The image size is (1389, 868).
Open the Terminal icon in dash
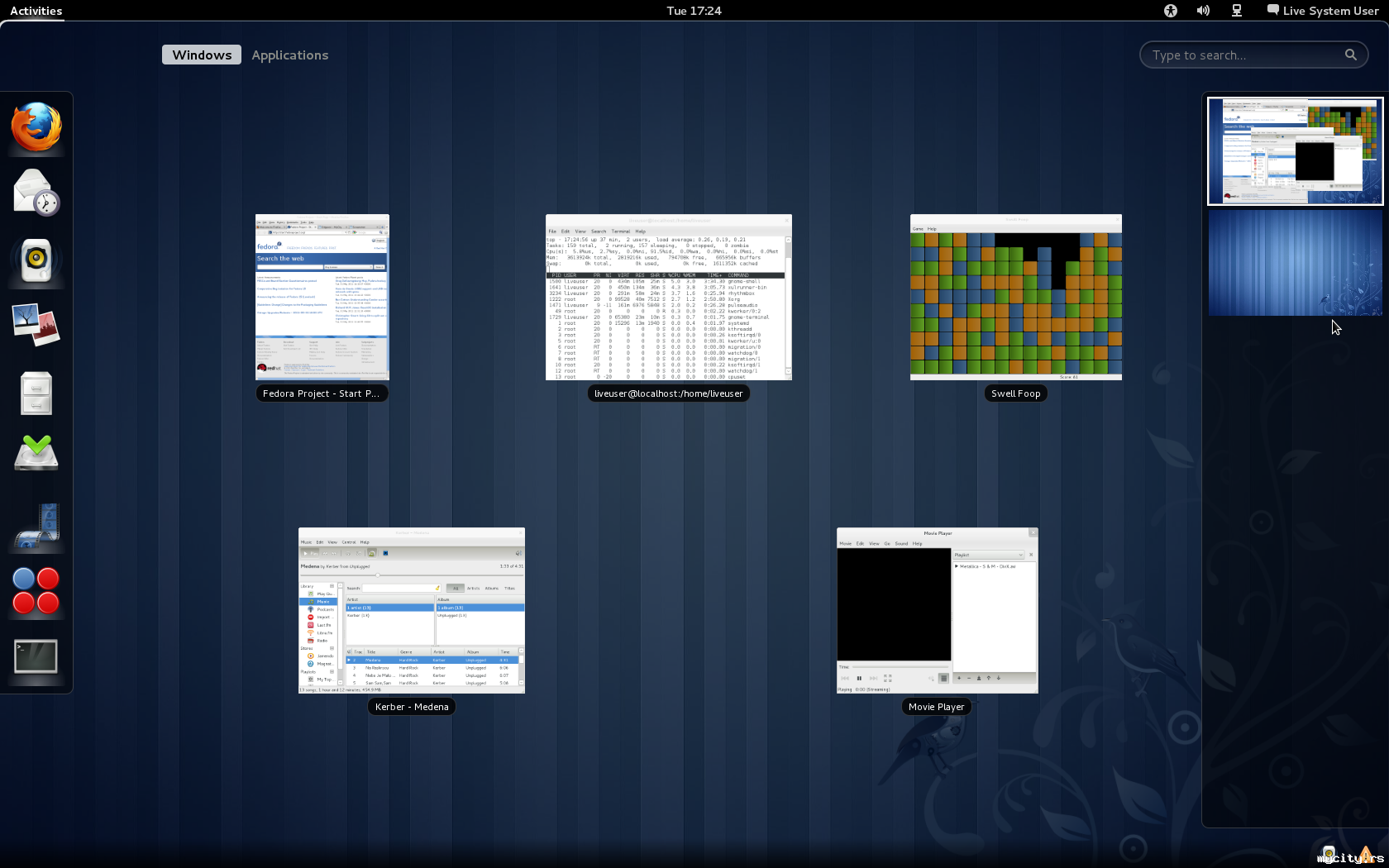(36, 657)
